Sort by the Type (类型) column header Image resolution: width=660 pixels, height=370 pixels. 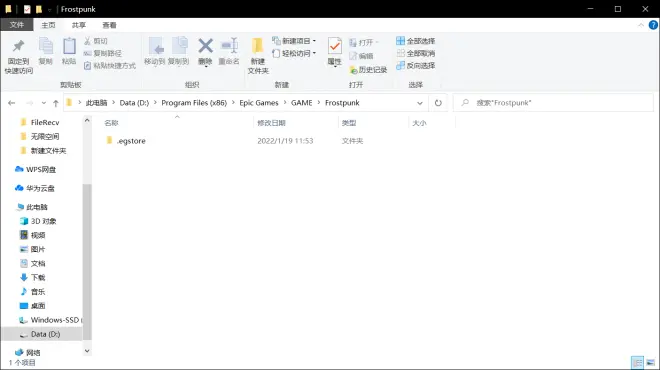coord(349,123)
